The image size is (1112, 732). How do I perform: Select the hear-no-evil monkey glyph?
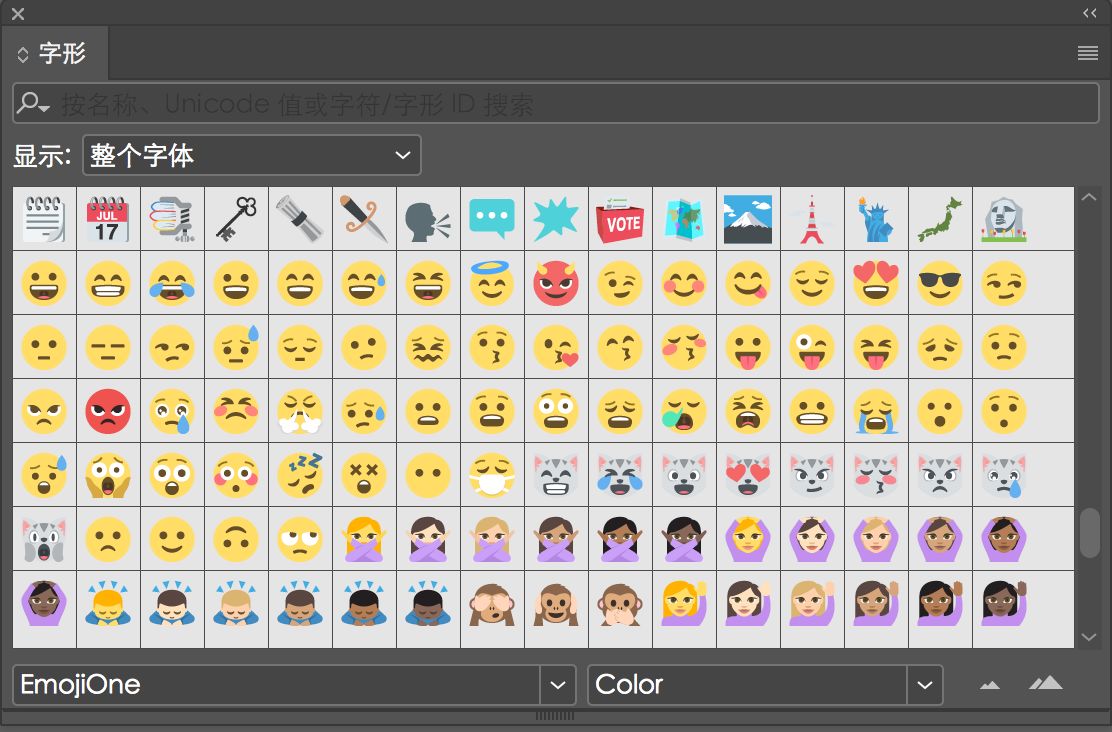click(556, 603)
